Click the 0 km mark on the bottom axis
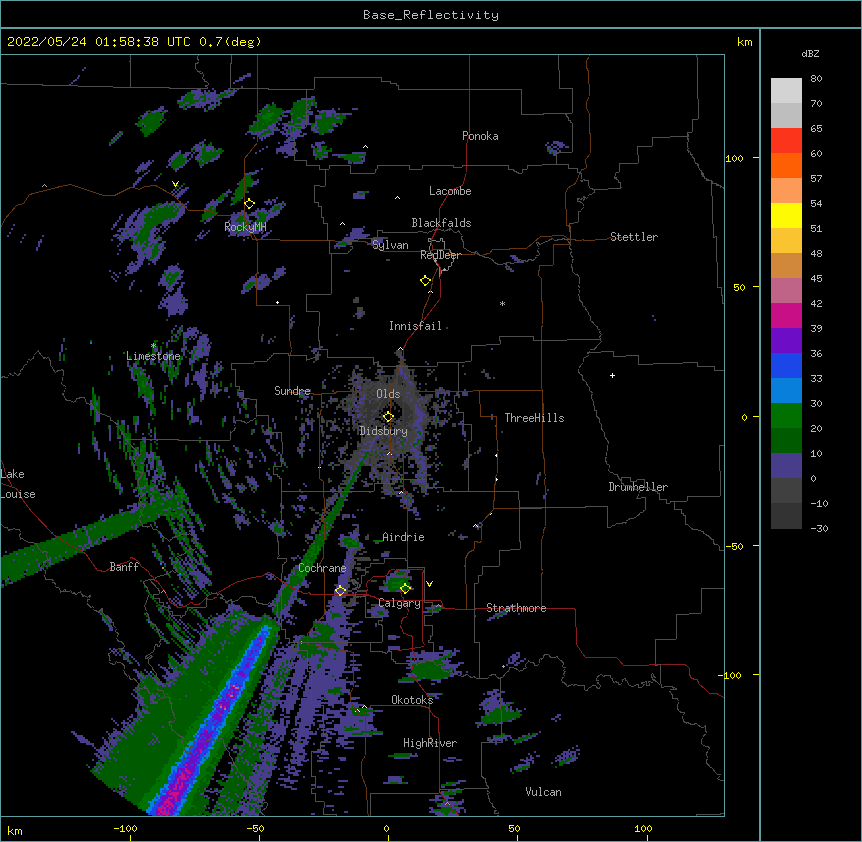The height and width of the screenshot is (842, 862). pos(386,828)
